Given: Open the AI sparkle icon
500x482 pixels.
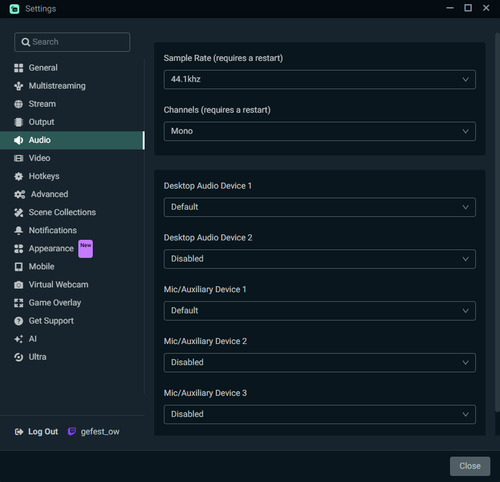Looking at the screenshot, I should pos(19,339).
